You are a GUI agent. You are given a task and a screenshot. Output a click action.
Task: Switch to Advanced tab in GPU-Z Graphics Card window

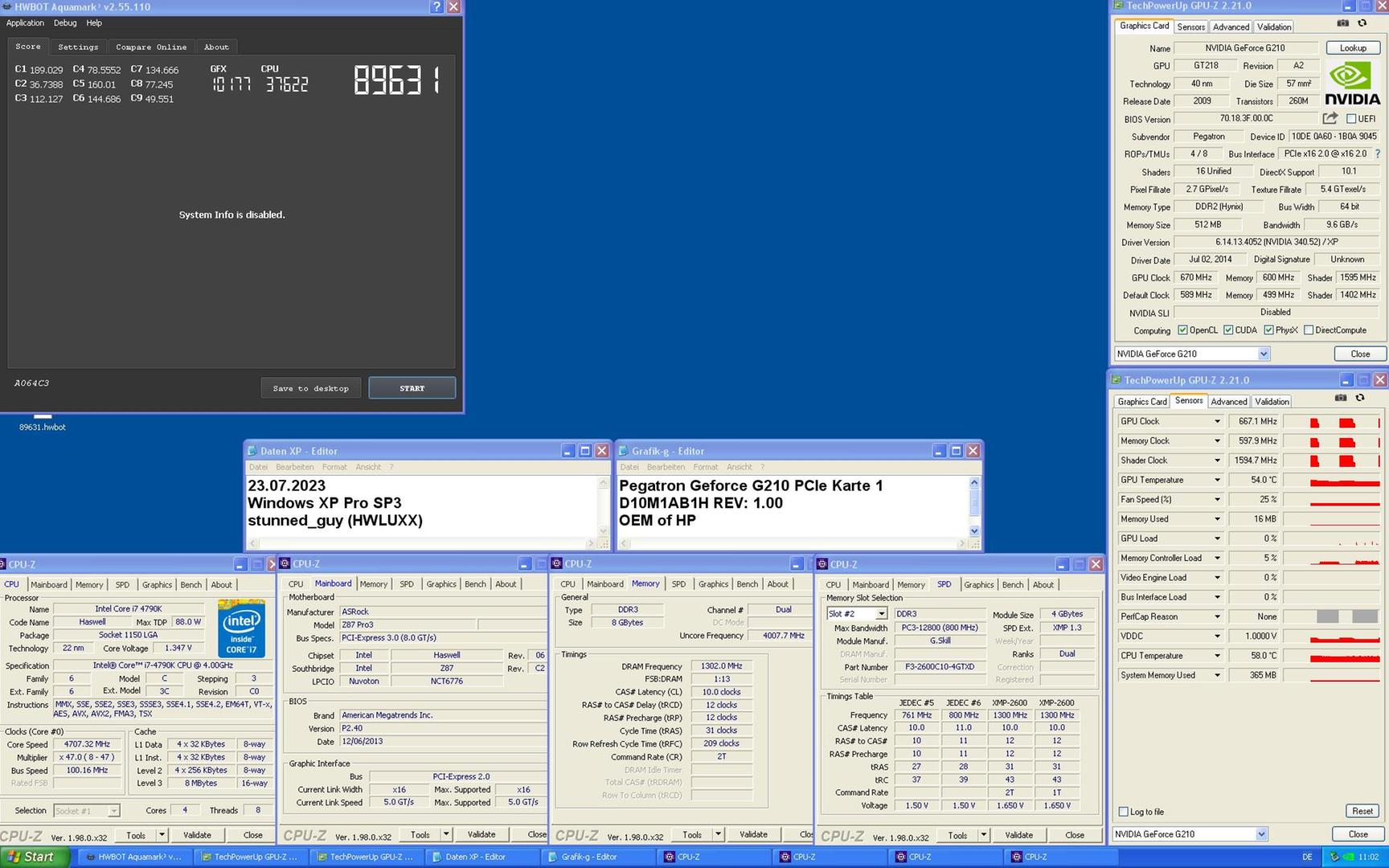pos(1231,27)
